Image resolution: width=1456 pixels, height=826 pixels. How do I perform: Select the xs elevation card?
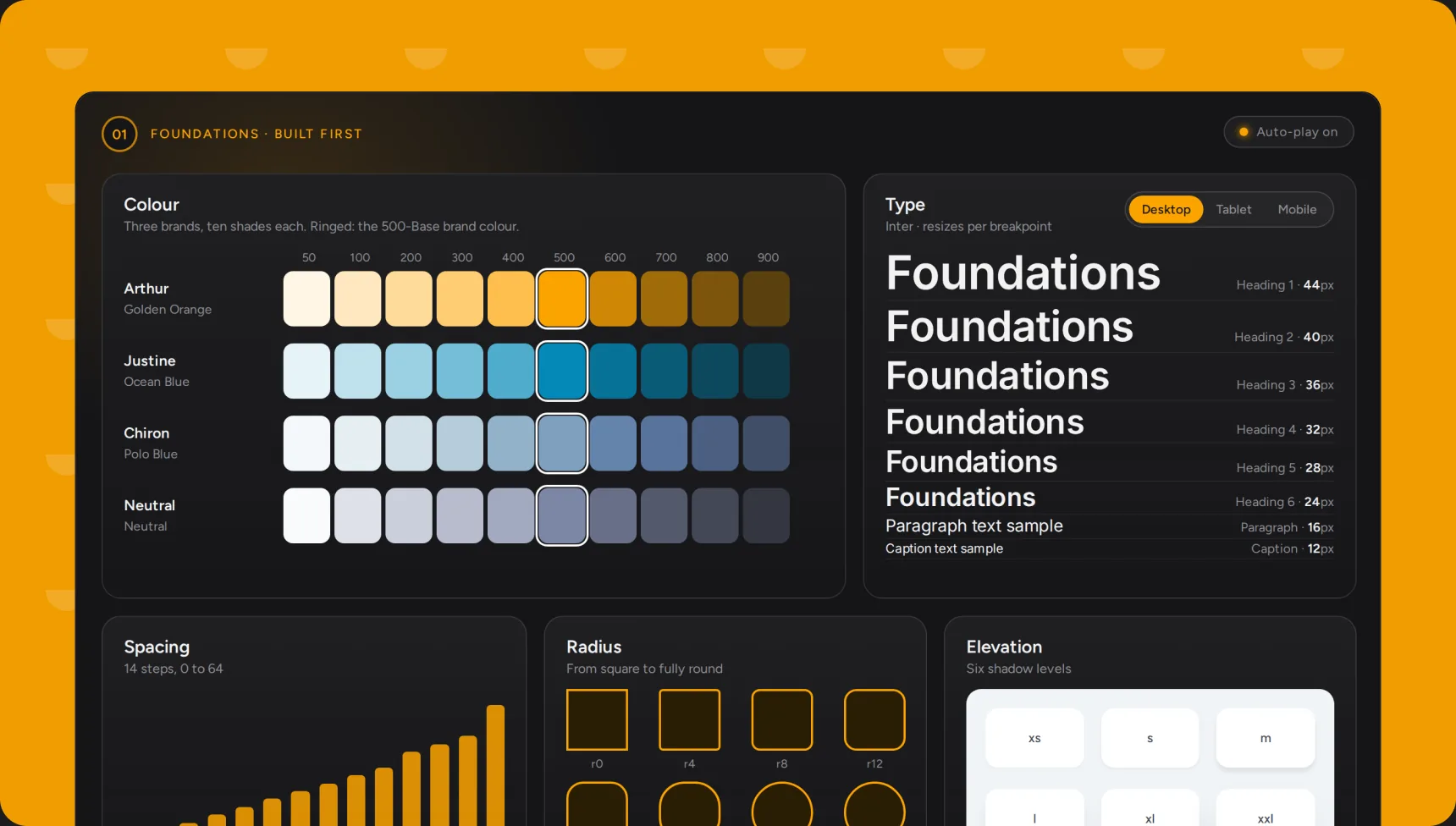pos(1034,738)
